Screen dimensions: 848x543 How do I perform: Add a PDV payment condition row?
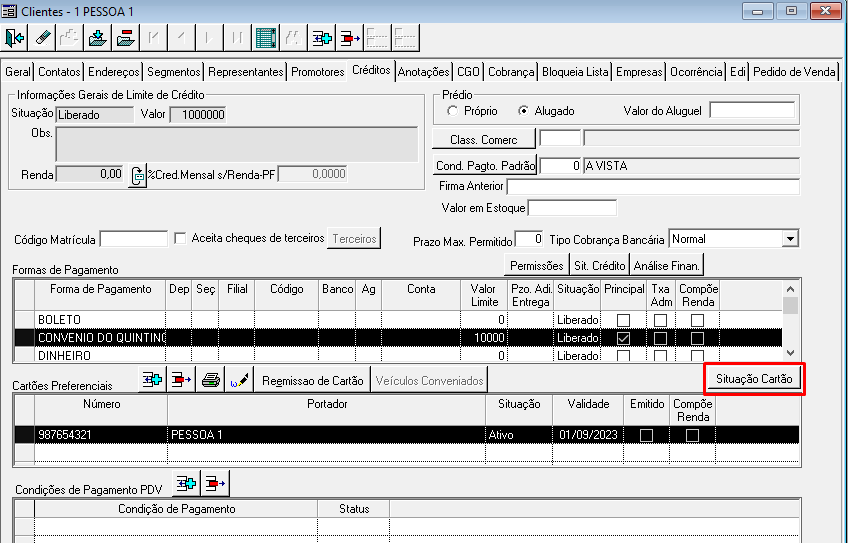(186, 483)
